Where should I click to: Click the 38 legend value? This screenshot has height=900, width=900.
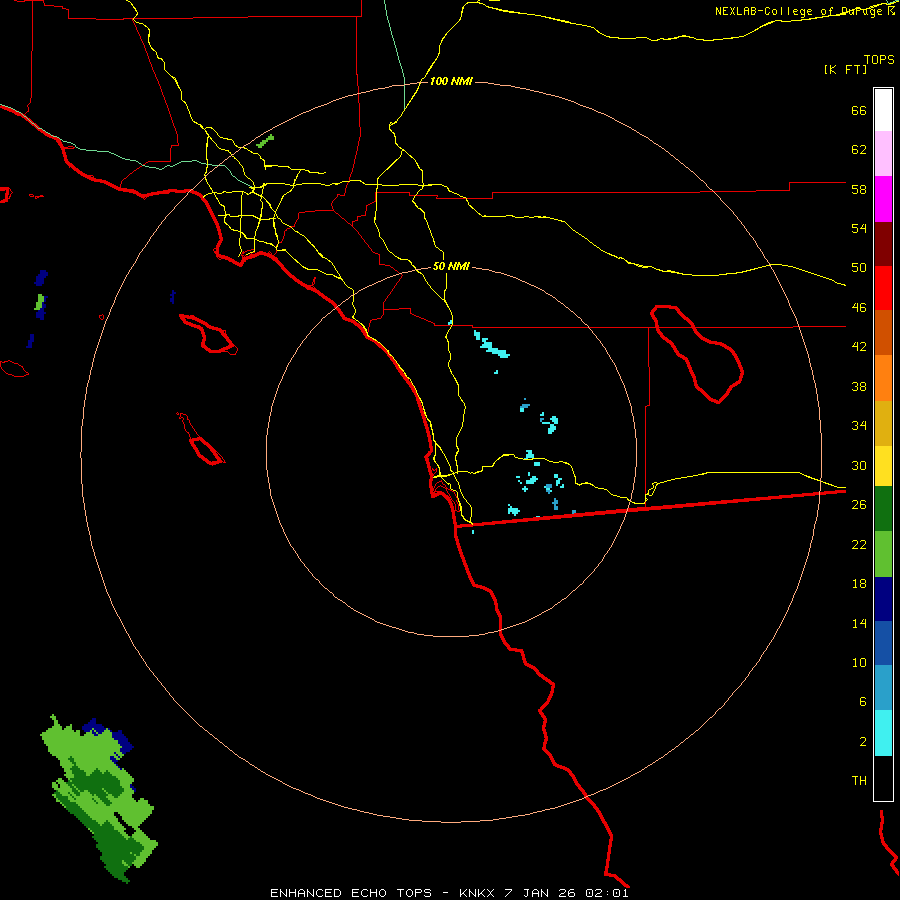pos(859,386)
